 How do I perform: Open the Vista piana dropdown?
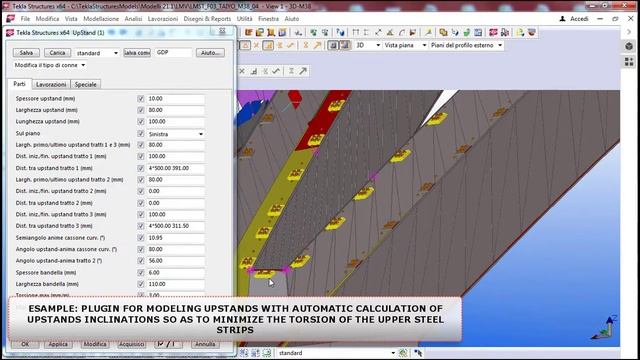(x=405, y=45)
